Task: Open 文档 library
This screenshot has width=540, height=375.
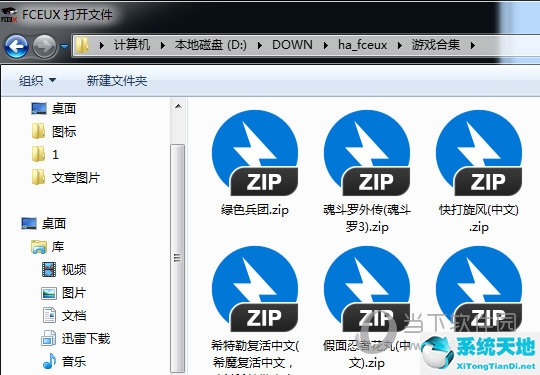Action: [74, 316]
